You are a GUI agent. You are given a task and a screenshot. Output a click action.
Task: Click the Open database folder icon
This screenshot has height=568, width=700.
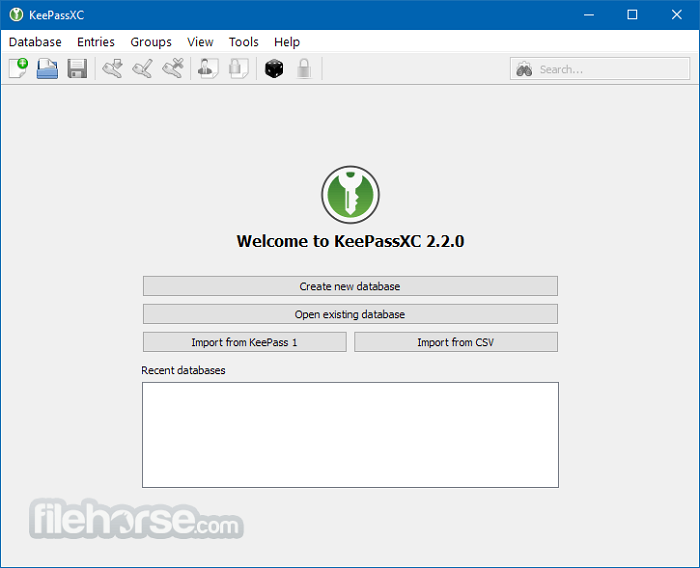[x=47, y=69]
